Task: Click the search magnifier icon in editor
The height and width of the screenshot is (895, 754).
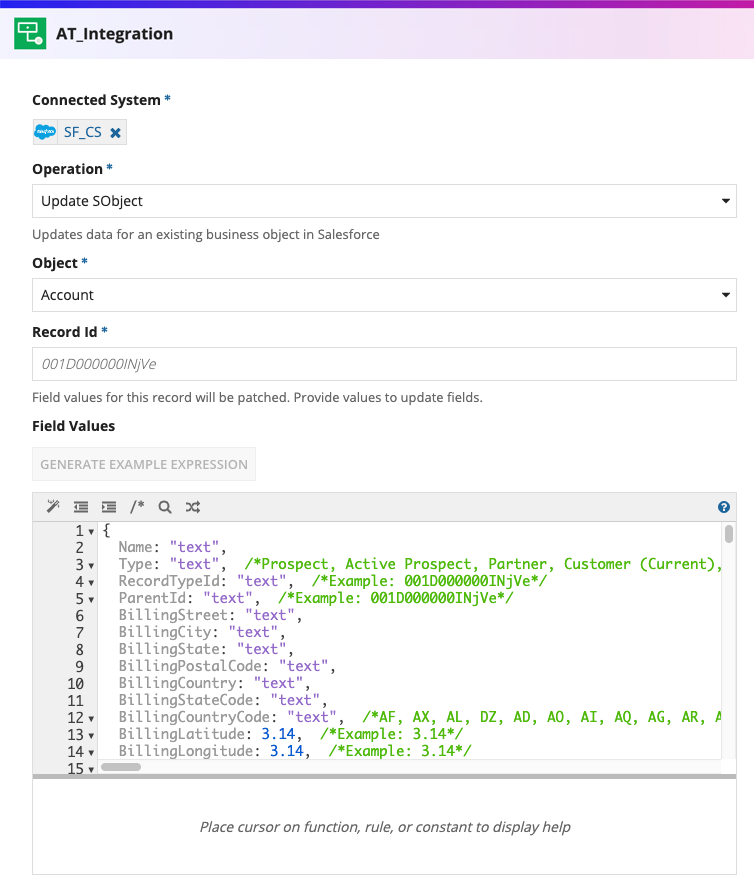Action: [165, 507]
